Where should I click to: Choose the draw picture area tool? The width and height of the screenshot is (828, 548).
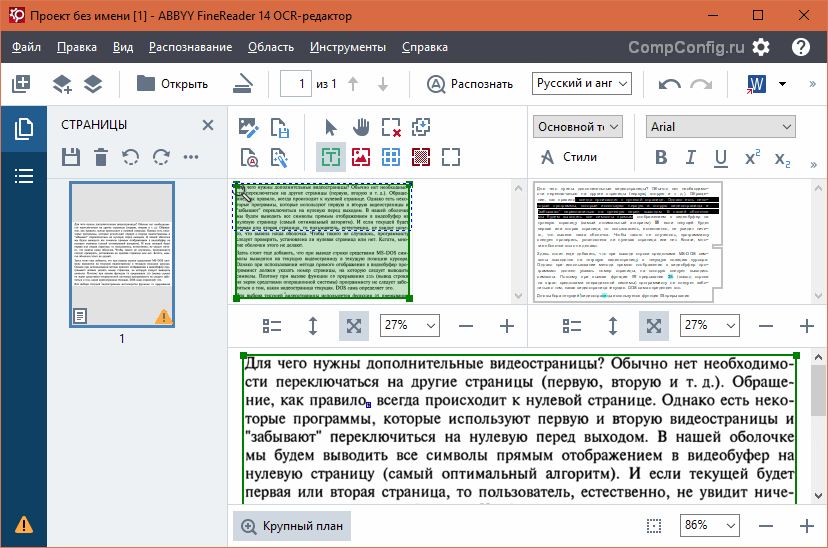point(361,157)
